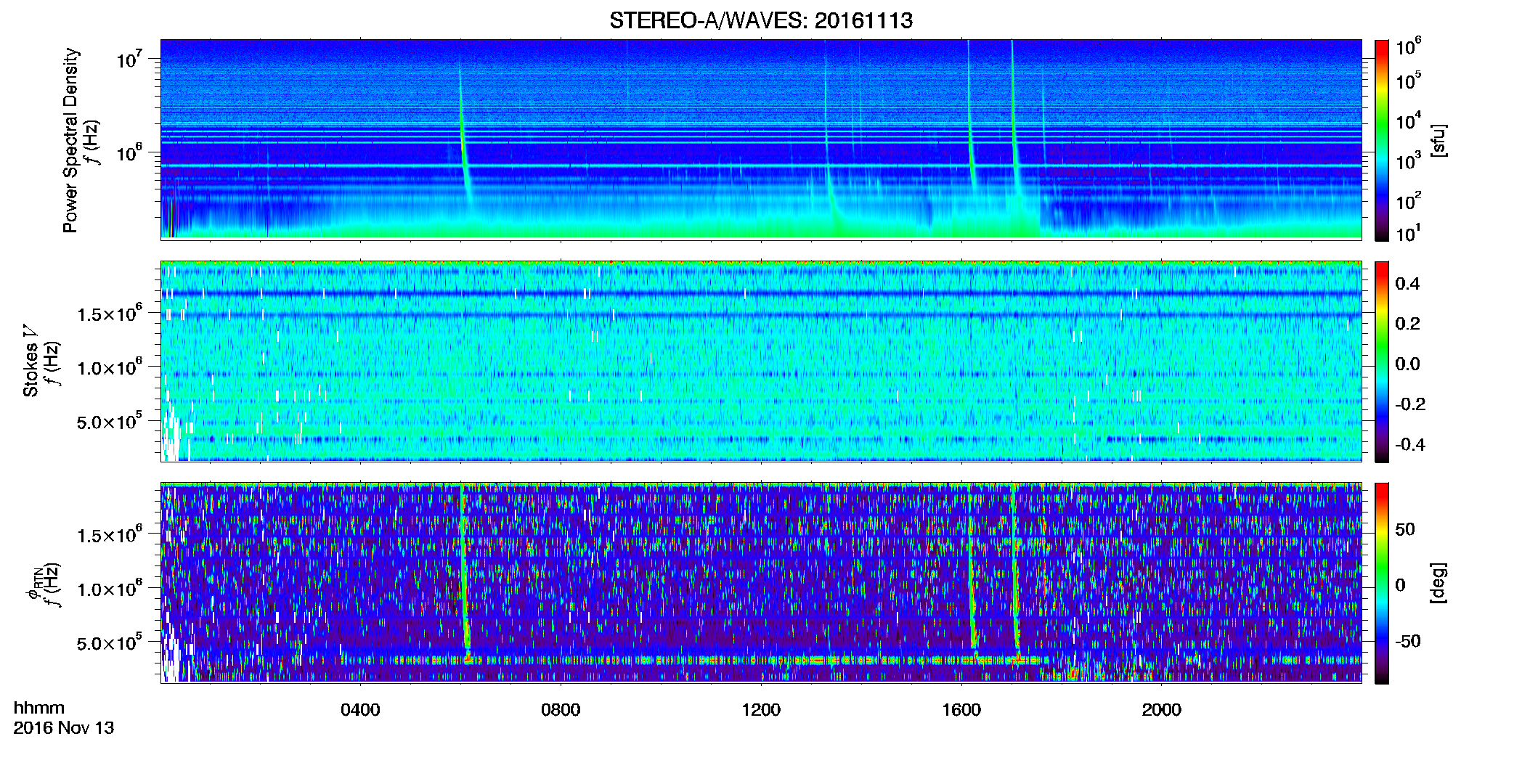
Task: Click the 10^4 tick on the sfu color bar
Action: pos(1409,121)
